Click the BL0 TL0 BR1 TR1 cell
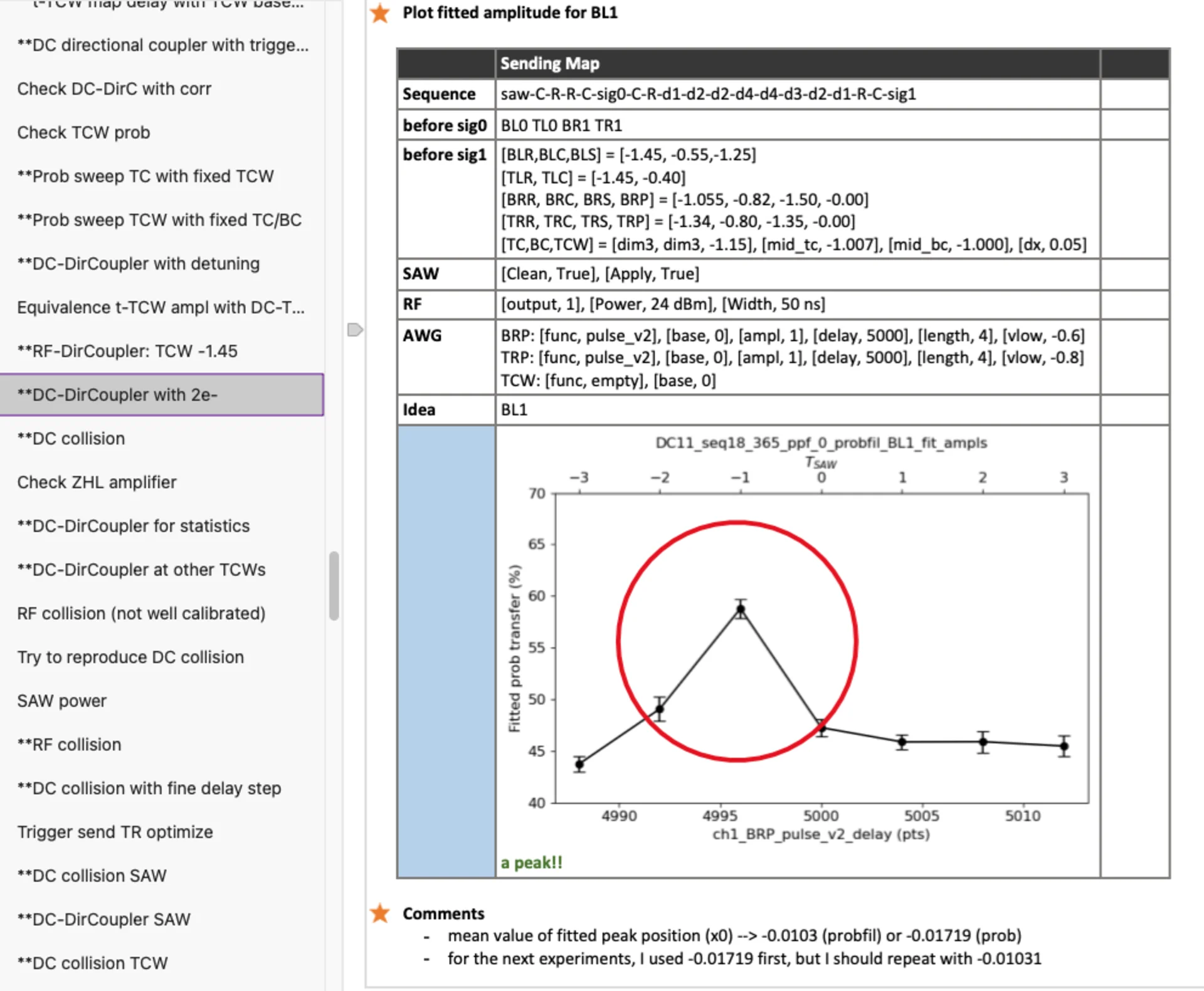The width and height of the screenshot is (1204, 991). tap(798, 125)
